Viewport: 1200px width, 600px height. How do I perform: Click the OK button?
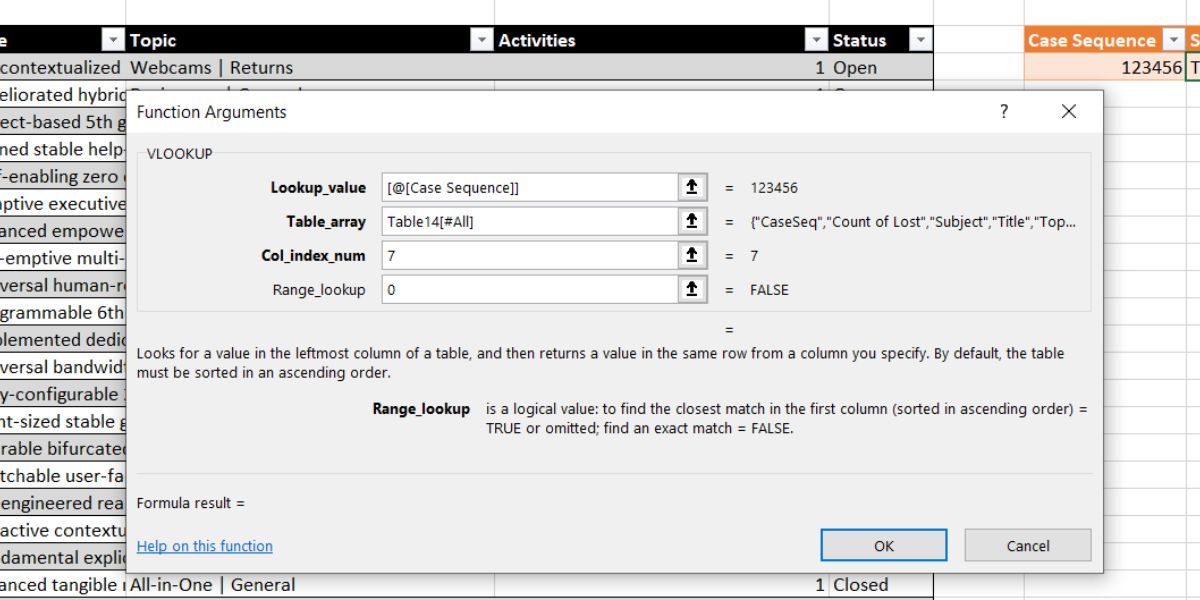884,546
